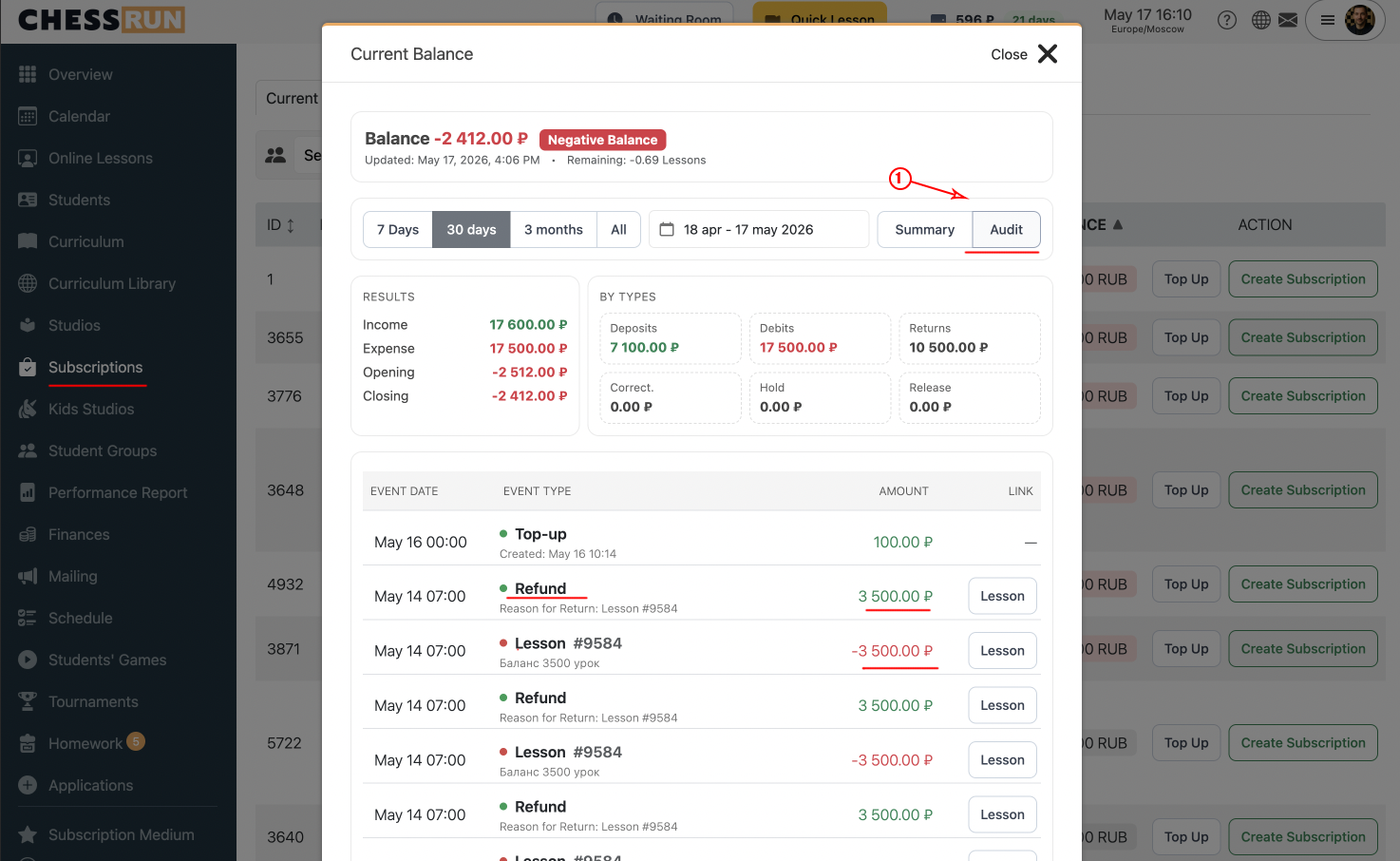Image resolution: width=1400 pixels, height=861 pixels.
Task: Open Tournaments trophy icon
Action: [x=28, y=701]
